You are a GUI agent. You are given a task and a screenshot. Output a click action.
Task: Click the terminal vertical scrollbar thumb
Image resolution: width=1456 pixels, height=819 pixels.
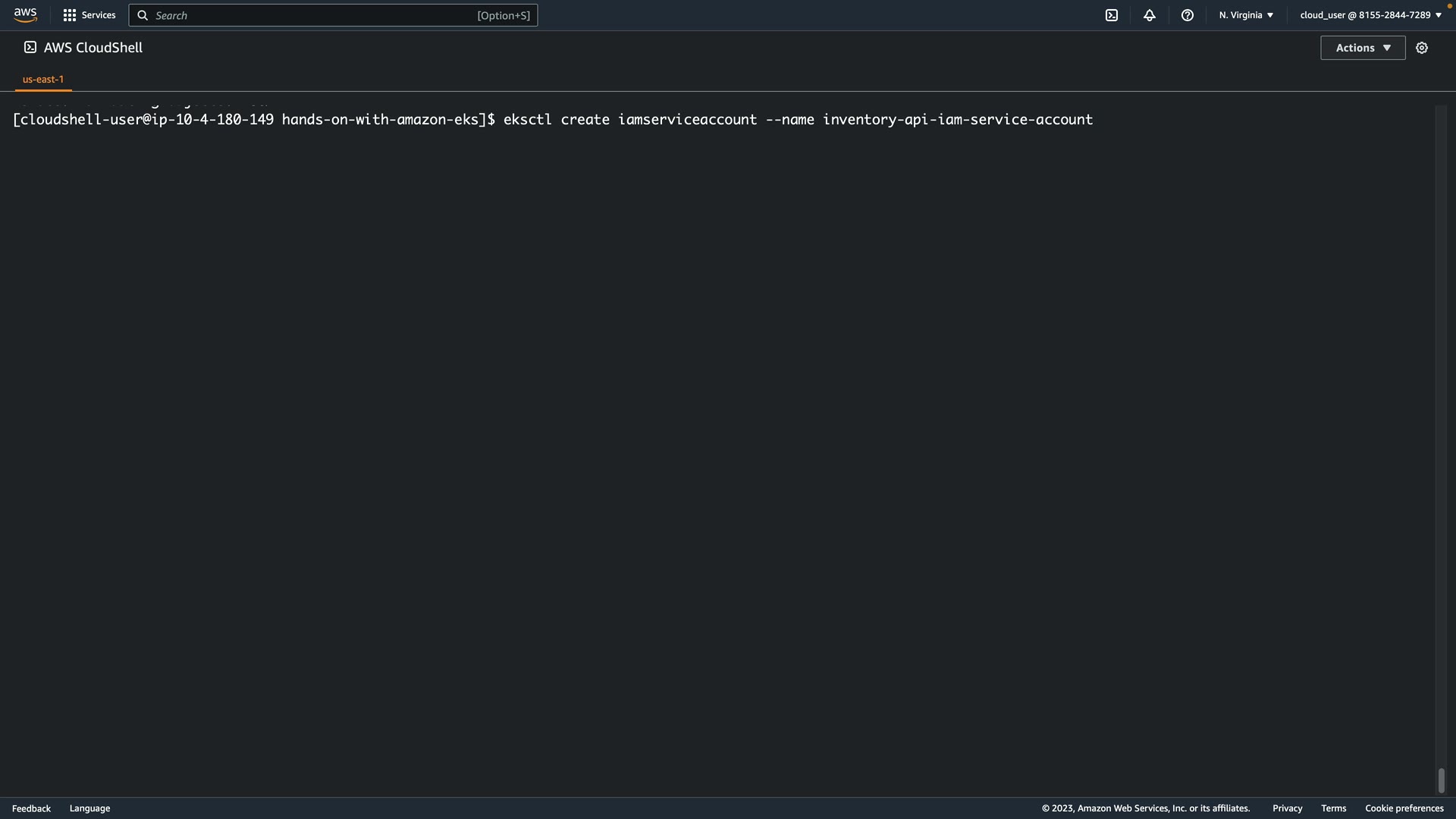(1442, 780)
